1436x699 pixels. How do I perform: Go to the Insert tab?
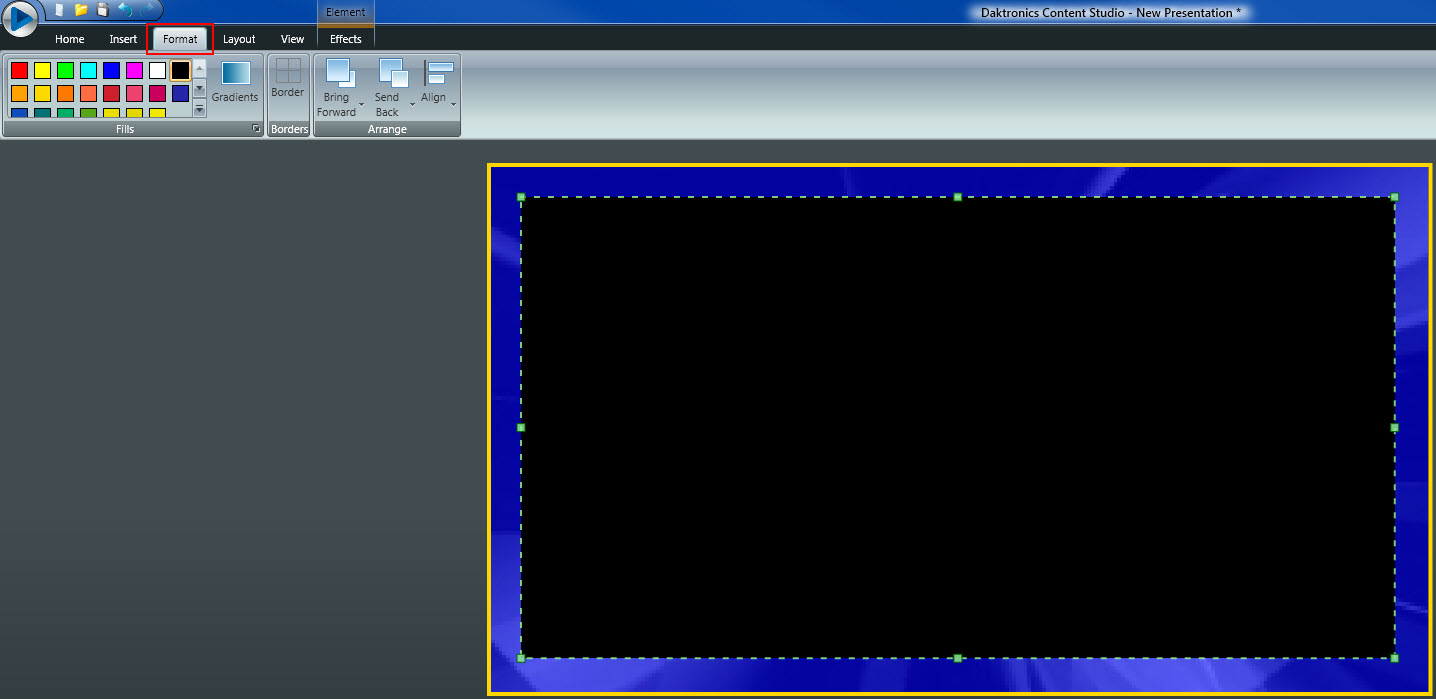point(122,39)
